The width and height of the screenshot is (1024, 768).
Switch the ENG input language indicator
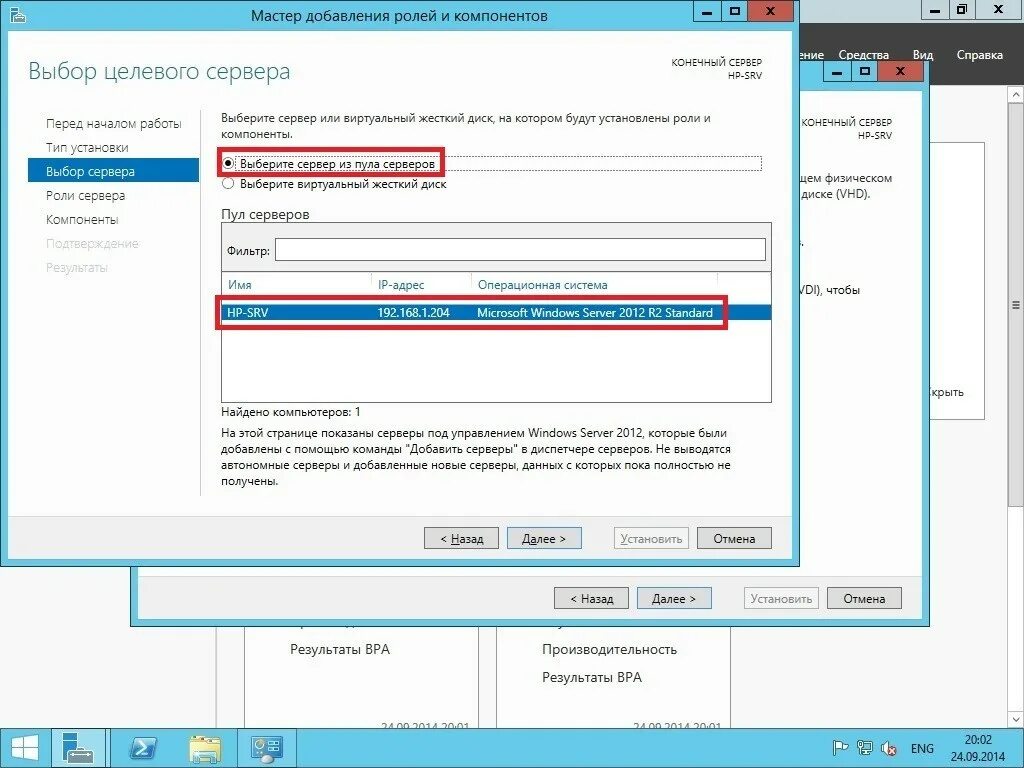coord(922,748)
